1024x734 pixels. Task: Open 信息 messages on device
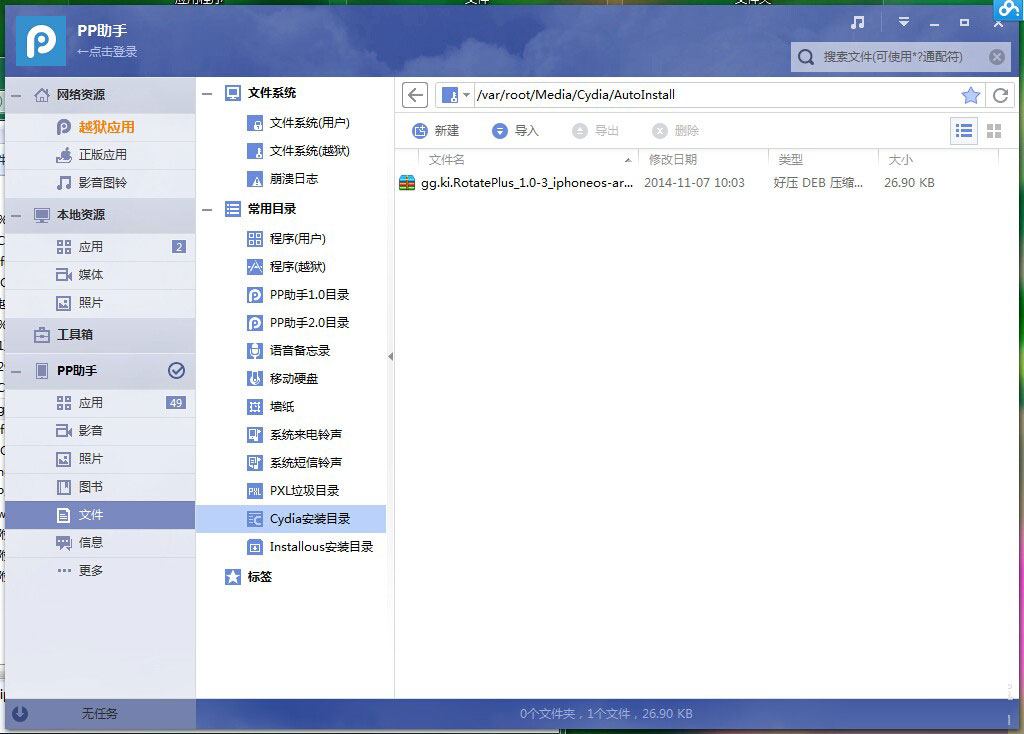[100, 543]
